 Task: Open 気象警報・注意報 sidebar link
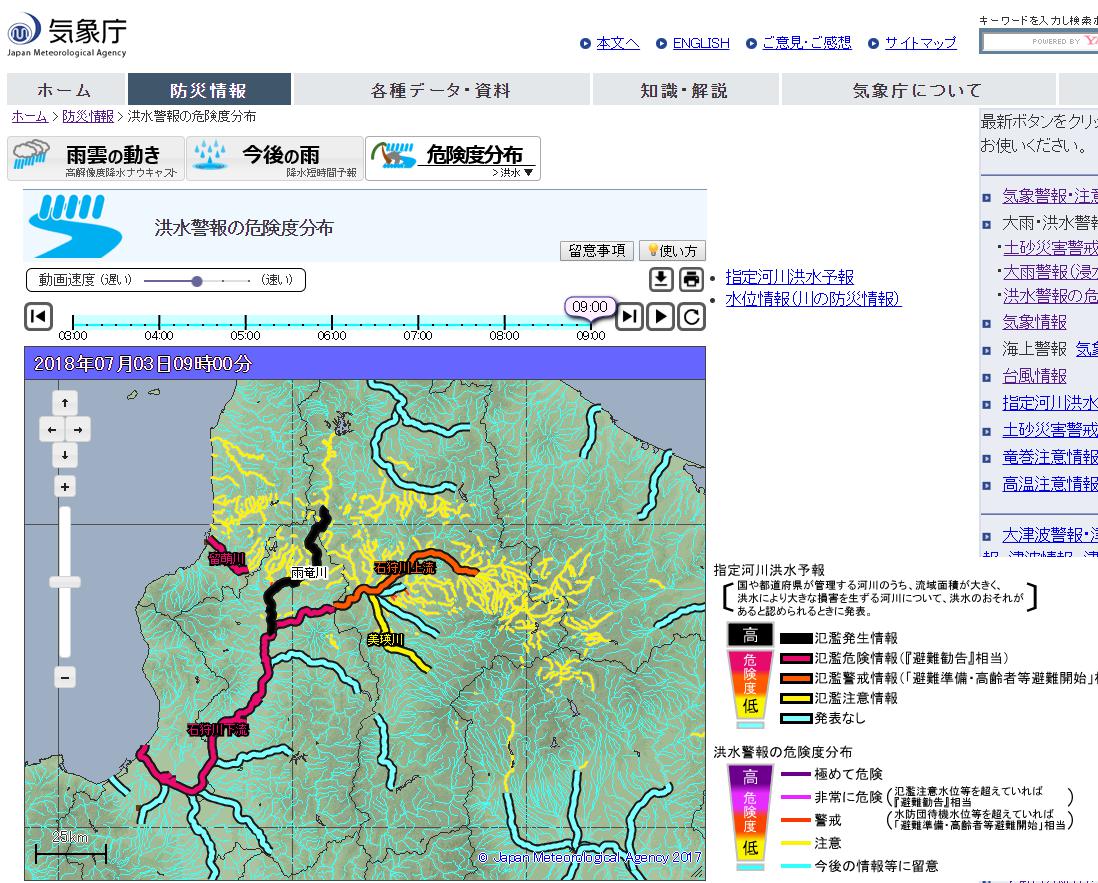pos(1050,196)
